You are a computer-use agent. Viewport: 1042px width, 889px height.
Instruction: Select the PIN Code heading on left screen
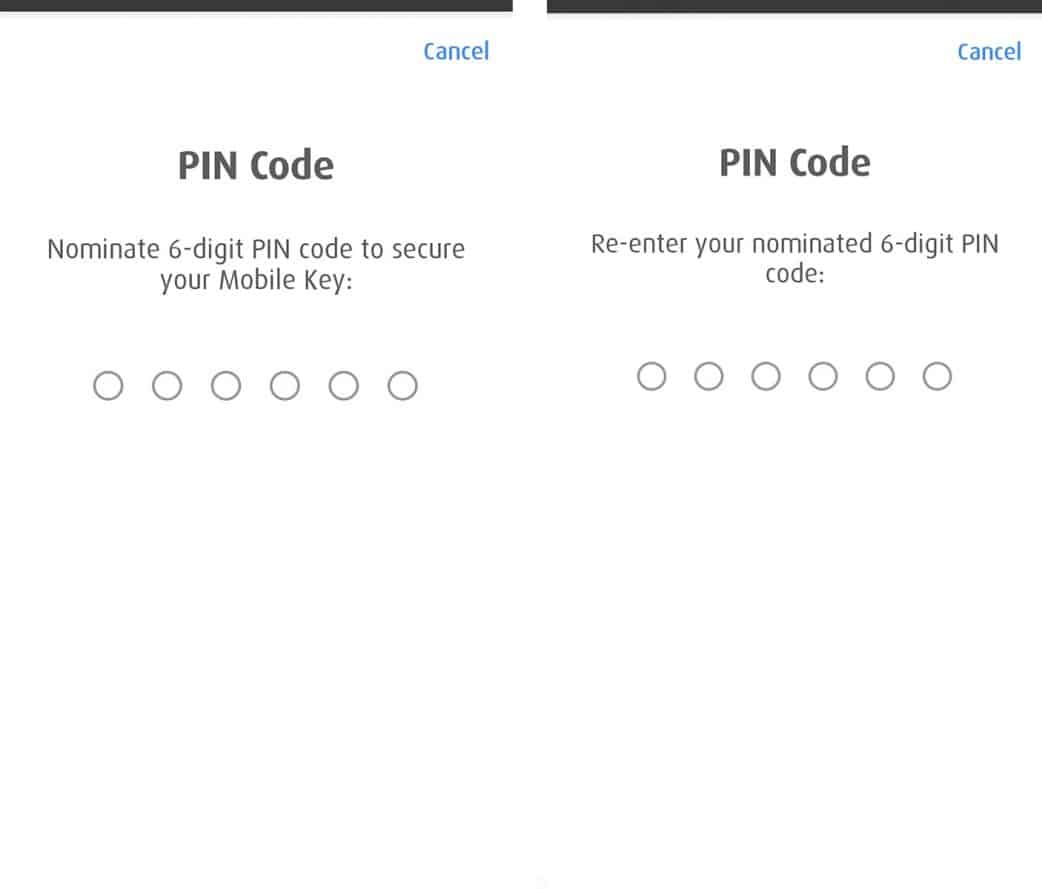pyautogui.click(x=256, y=164)
